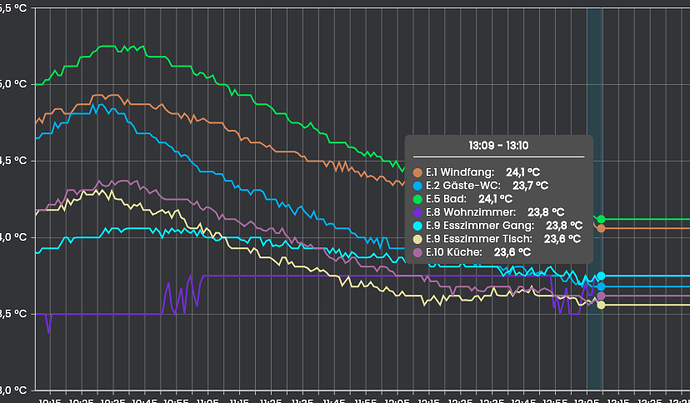This screenshot has width=690, height=403.
Task: Click the orange E.1 Windfang legend dot
Action: pos(418,172)
